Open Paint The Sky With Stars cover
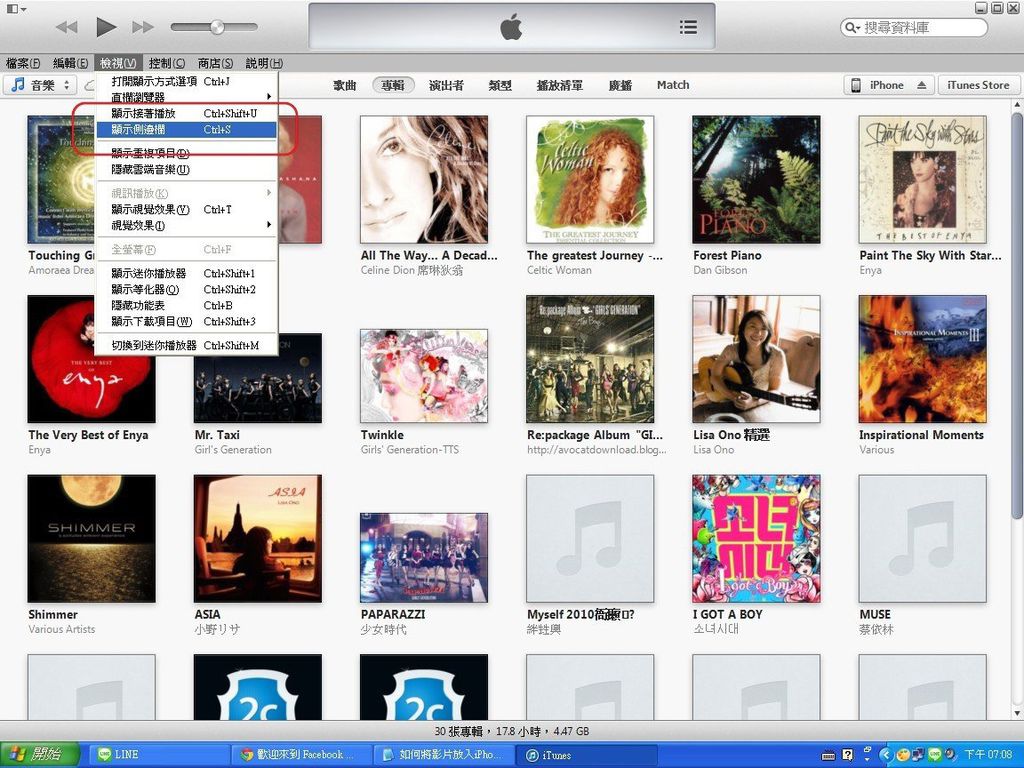 (x=923, y=180)
